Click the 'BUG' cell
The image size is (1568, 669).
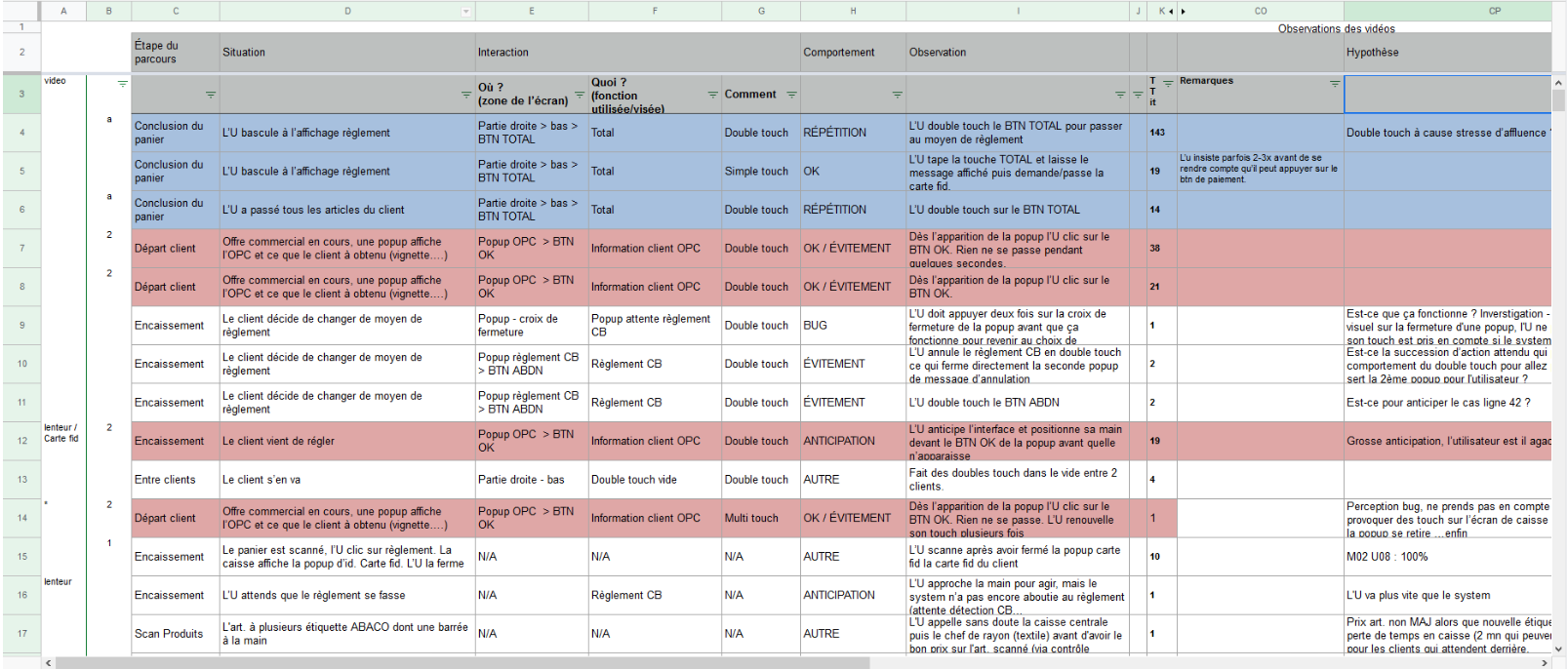853,325
